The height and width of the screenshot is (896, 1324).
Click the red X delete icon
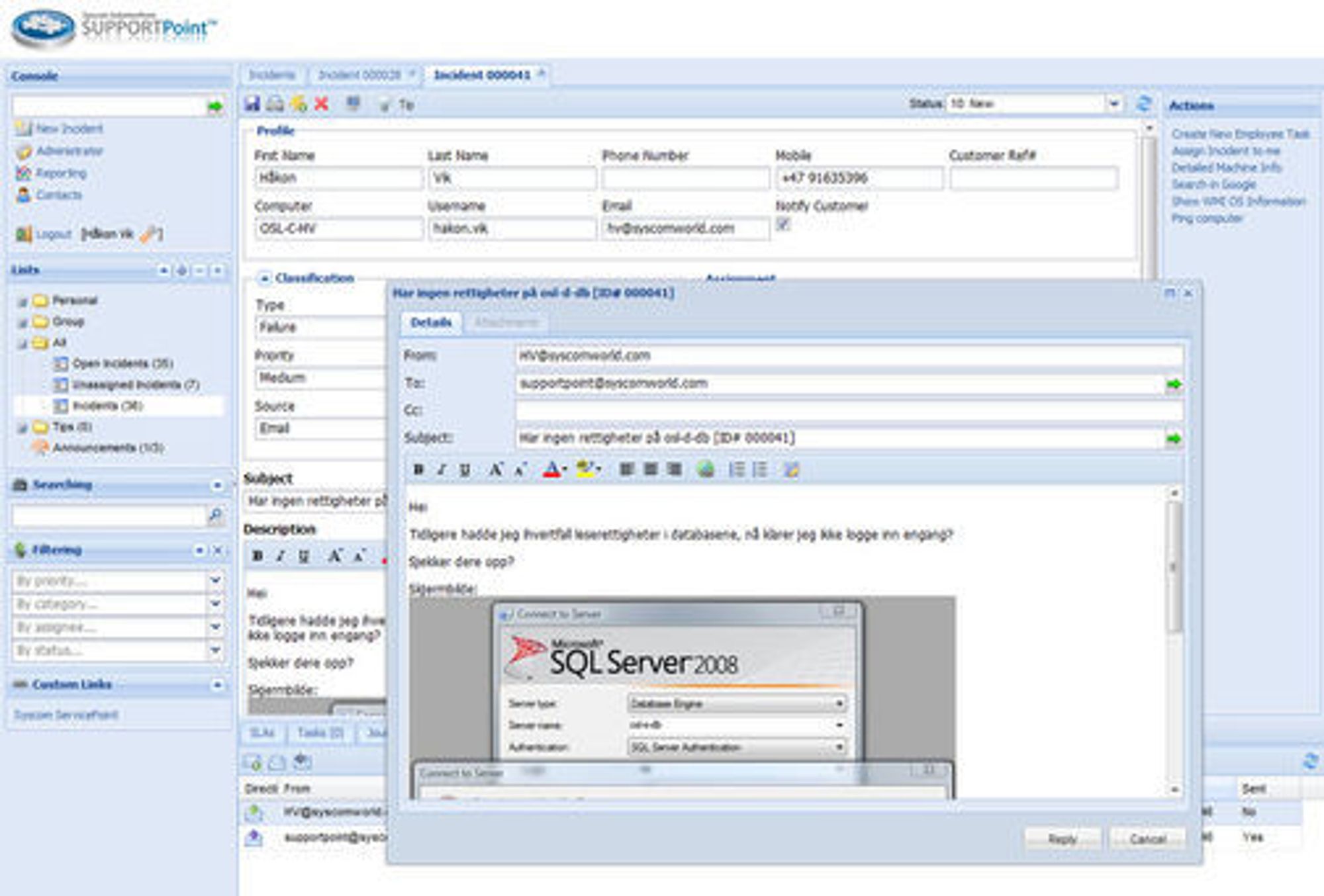pyautogui.click(x=322, y=104)
